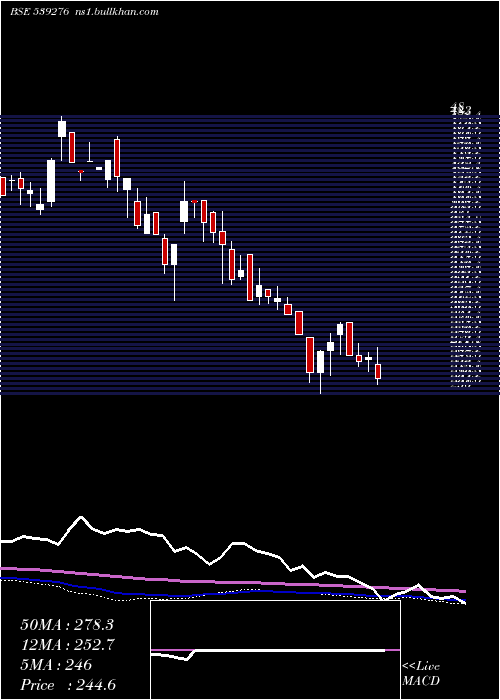Select the 12MA : 252.7 reading

67,645
